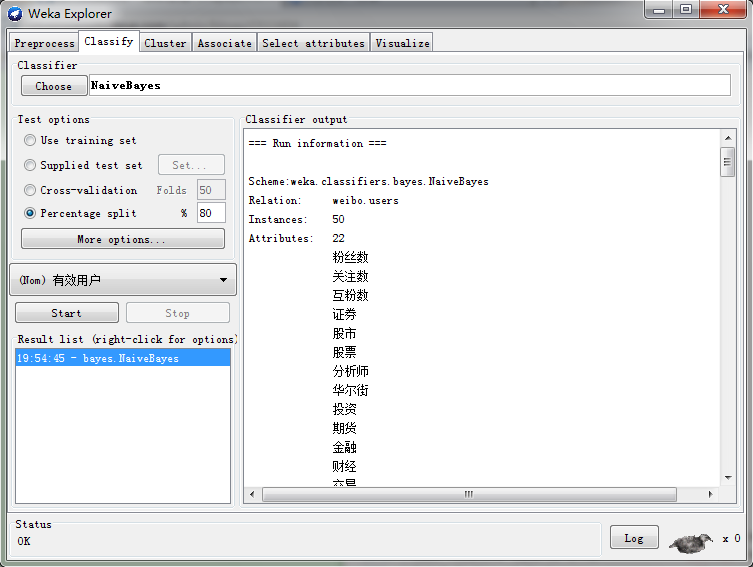This screenshot has width=753, height=567.
Task: Click the Scheme line in classifier output
Action: pos(368,181)
